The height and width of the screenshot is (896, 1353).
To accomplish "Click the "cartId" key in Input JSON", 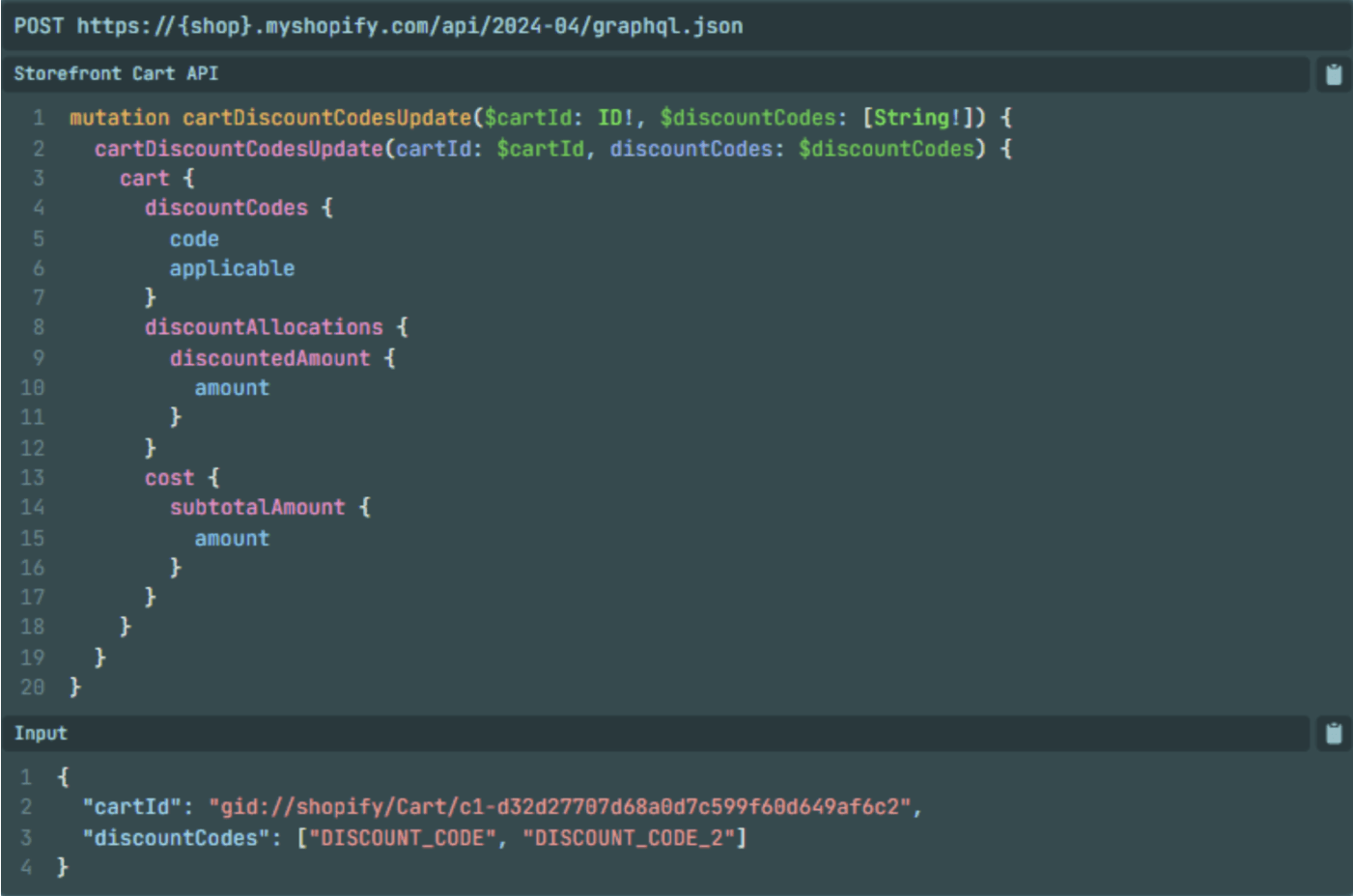I will click(x=132, y=807).
